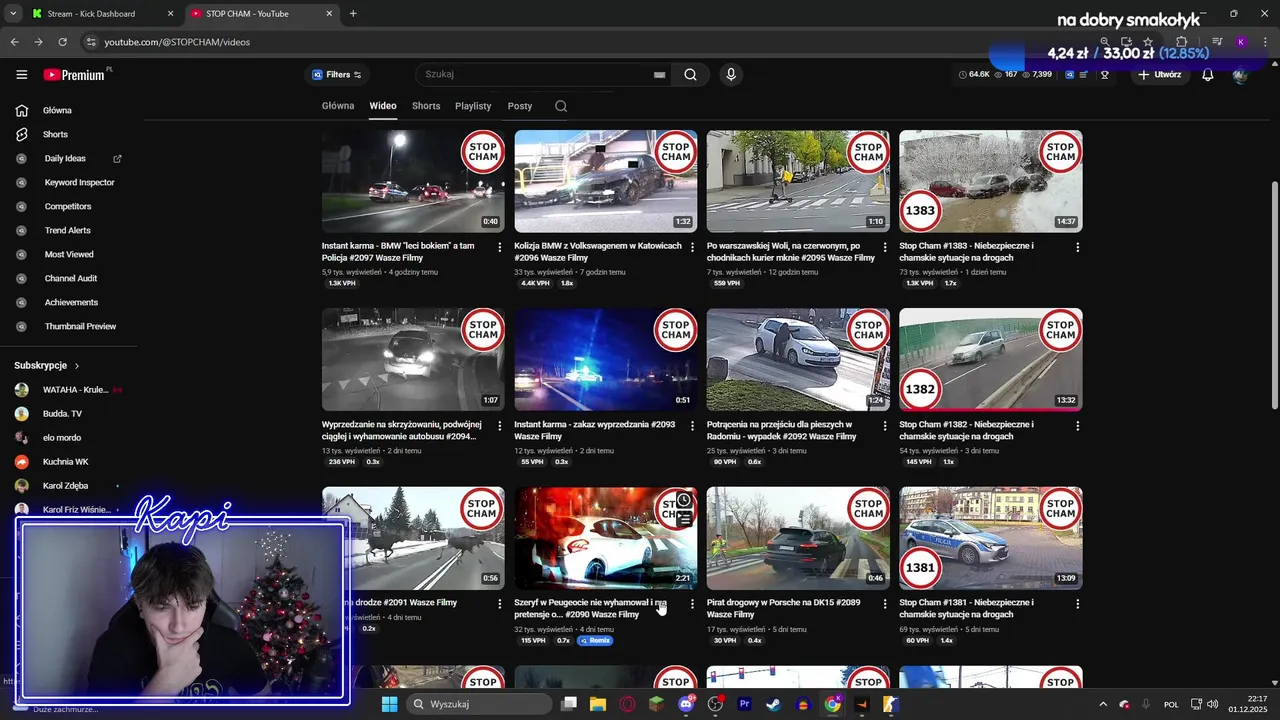Click the browser address bar URL
The width and height of the screenshot is (1280, 720).
click(177, 42)
